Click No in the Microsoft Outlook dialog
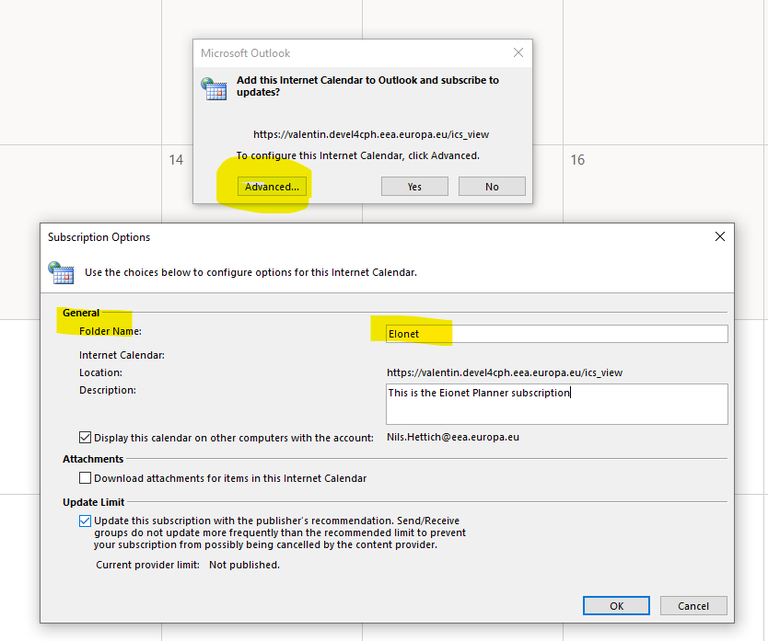This screenshot has height=641, width=768. (492, 187)
